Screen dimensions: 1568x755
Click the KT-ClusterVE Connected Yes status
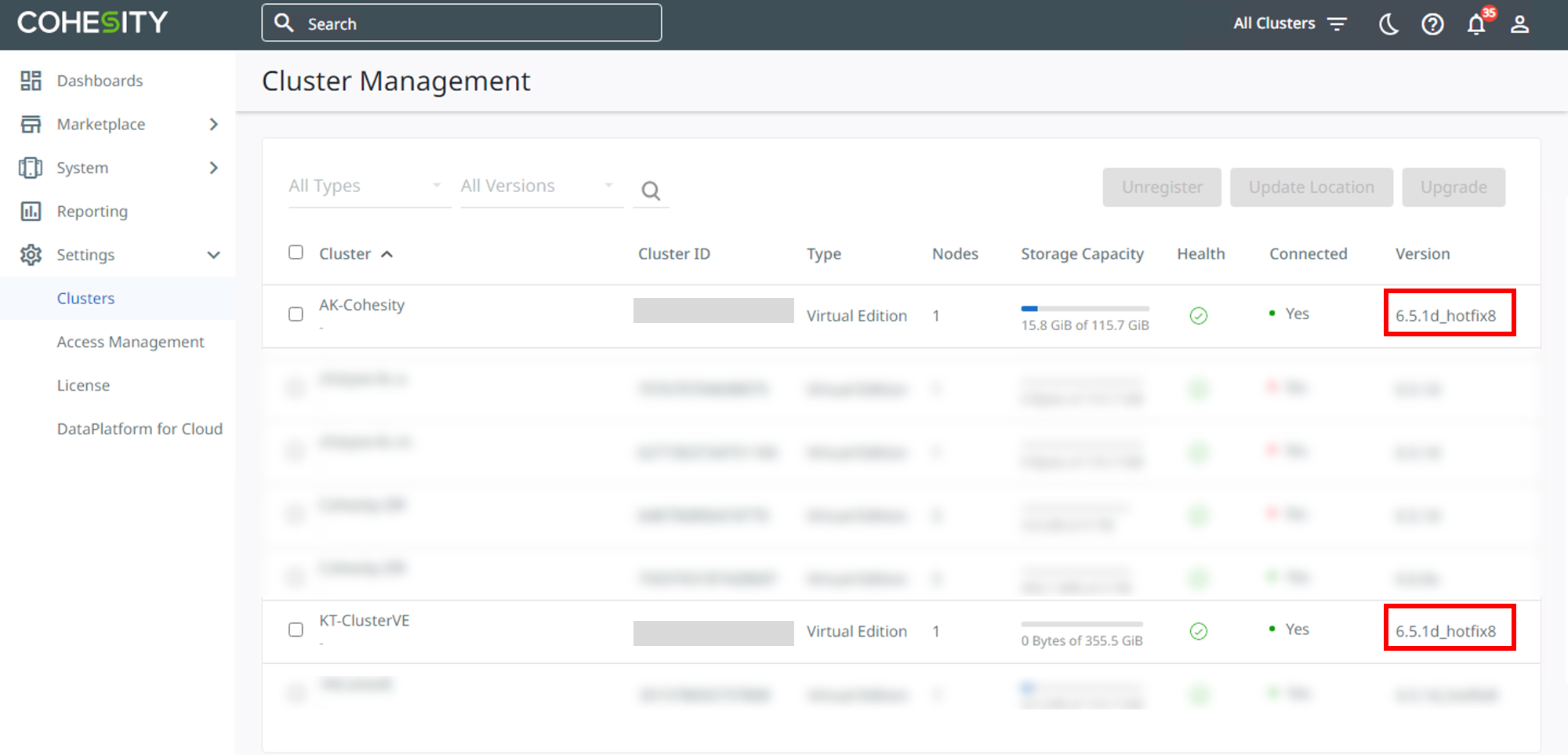1289,629
